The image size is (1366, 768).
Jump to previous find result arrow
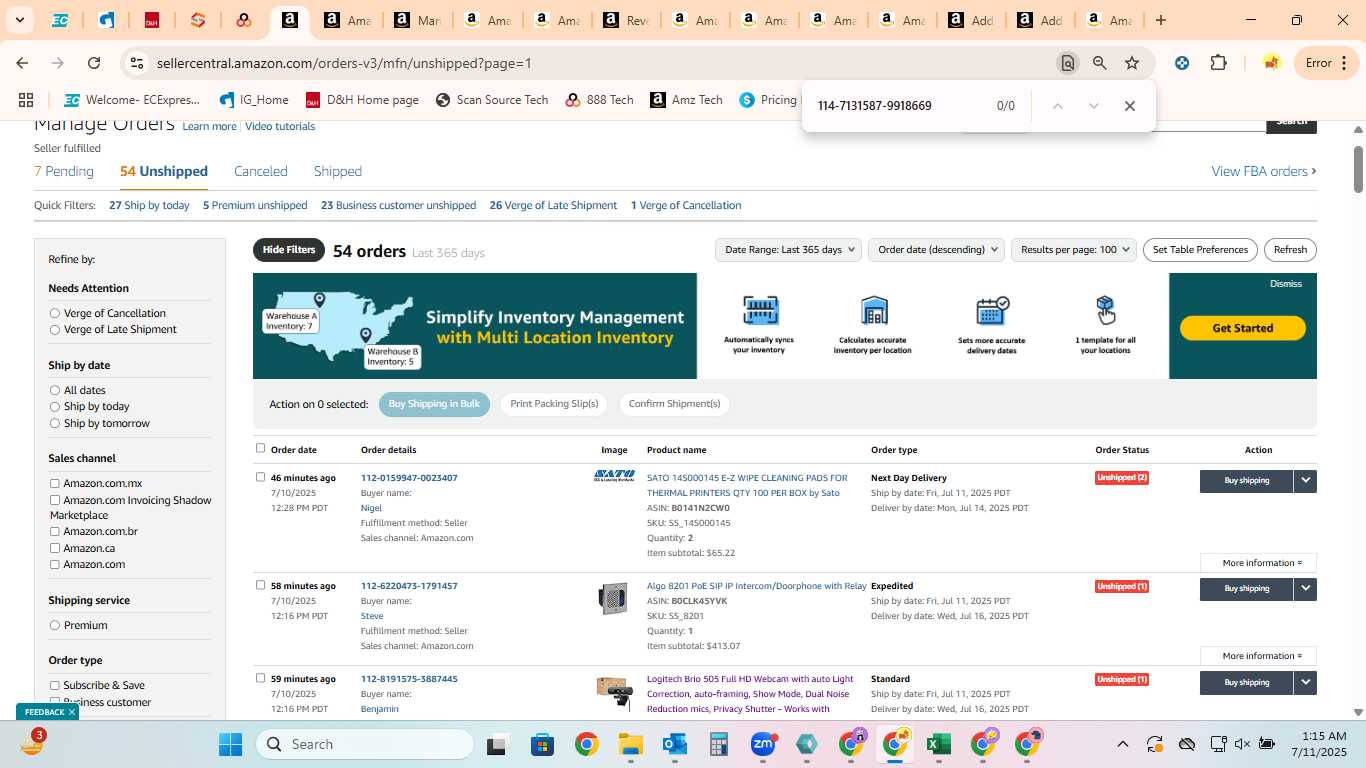(x=1058, y=106)
